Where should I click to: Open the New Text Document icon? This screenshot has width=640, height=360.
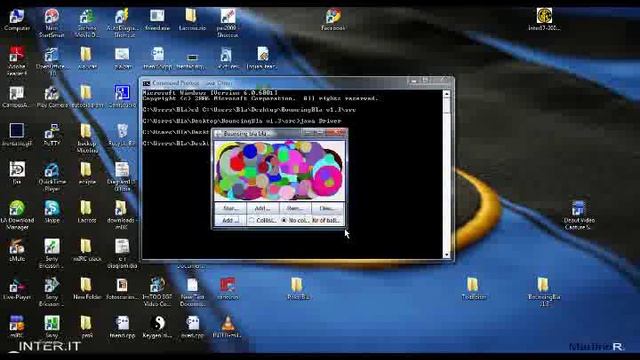pyautogui.click(x=192, y=292)
